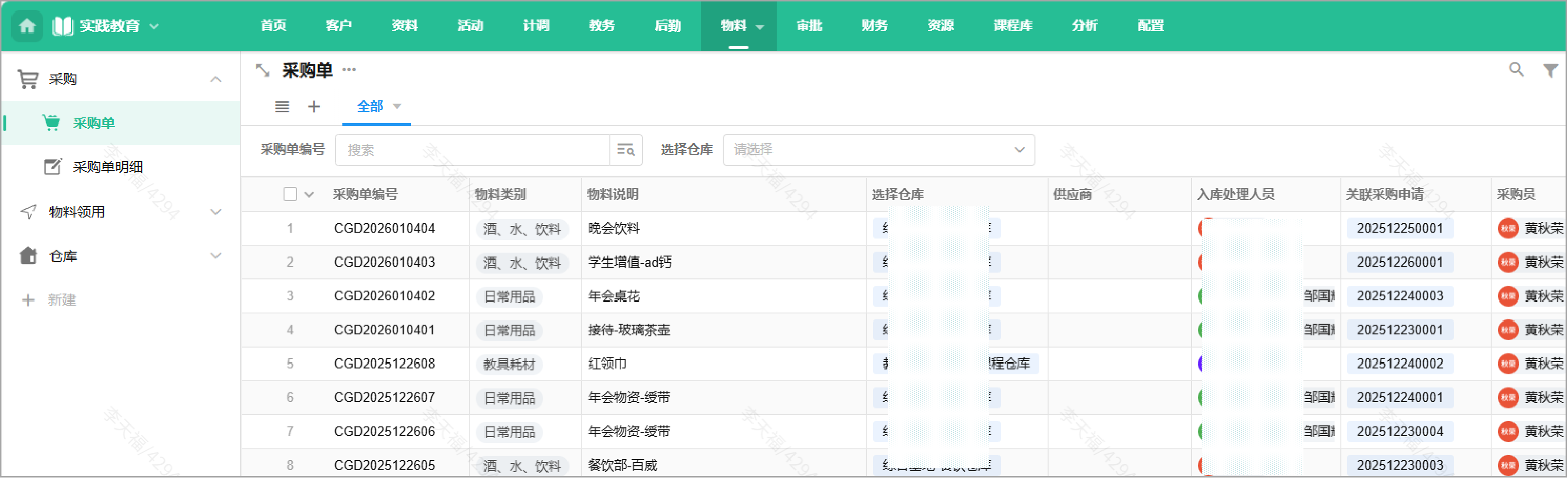1568x478 pixels.
Task: Click the search magnifier icon at top right
Action: (x=1515, y=70)
